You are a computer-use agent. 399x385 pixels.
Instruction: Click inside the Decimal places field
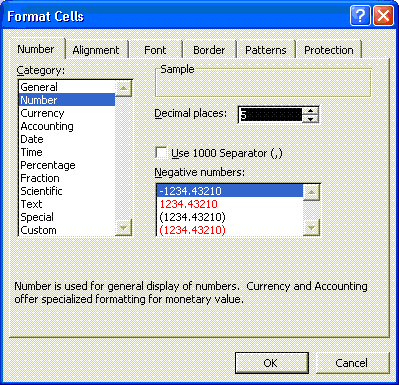[x=271, y=115]
